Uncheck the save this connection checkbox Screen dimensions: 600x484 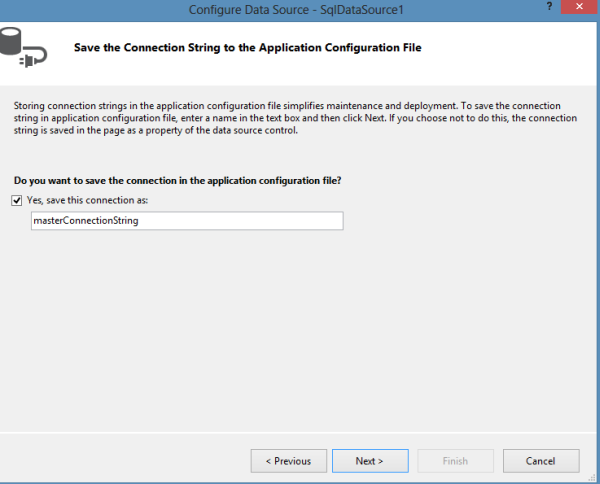(x=17, y=200)
